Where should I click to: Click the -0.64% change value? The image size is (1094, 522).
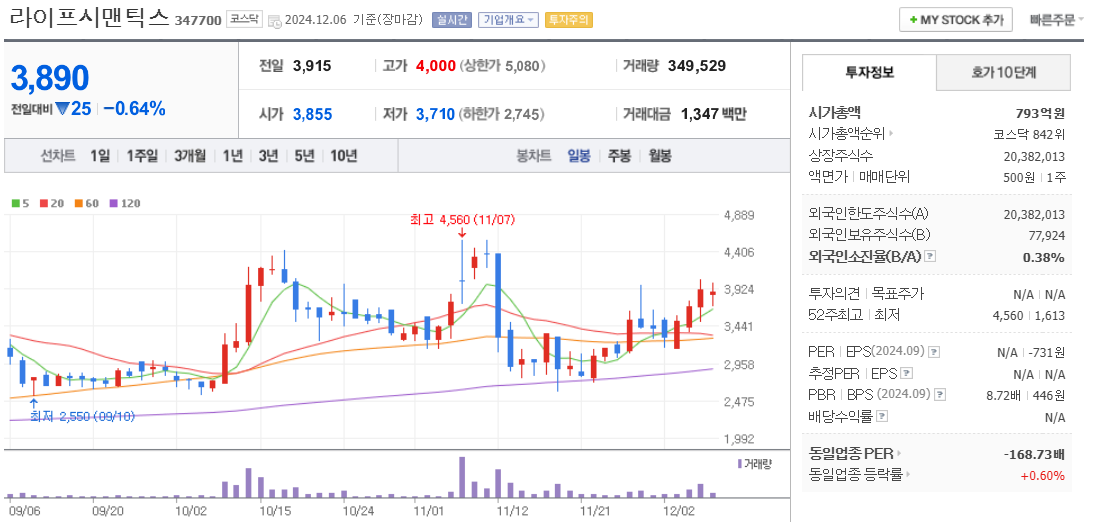tap(134, 109)
